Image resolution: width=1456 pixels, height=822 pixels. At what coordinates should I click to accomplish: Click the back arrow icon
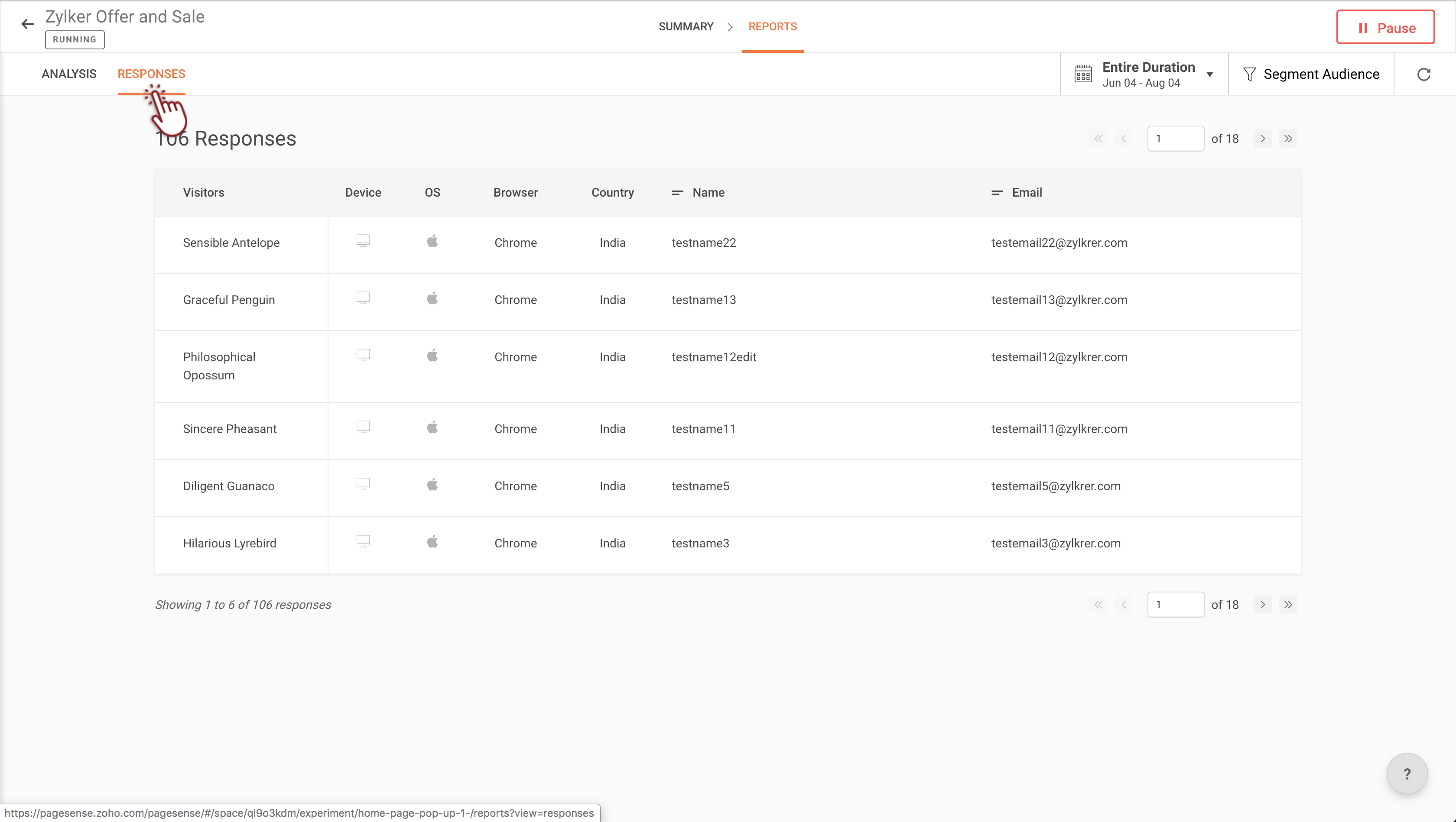27,24
